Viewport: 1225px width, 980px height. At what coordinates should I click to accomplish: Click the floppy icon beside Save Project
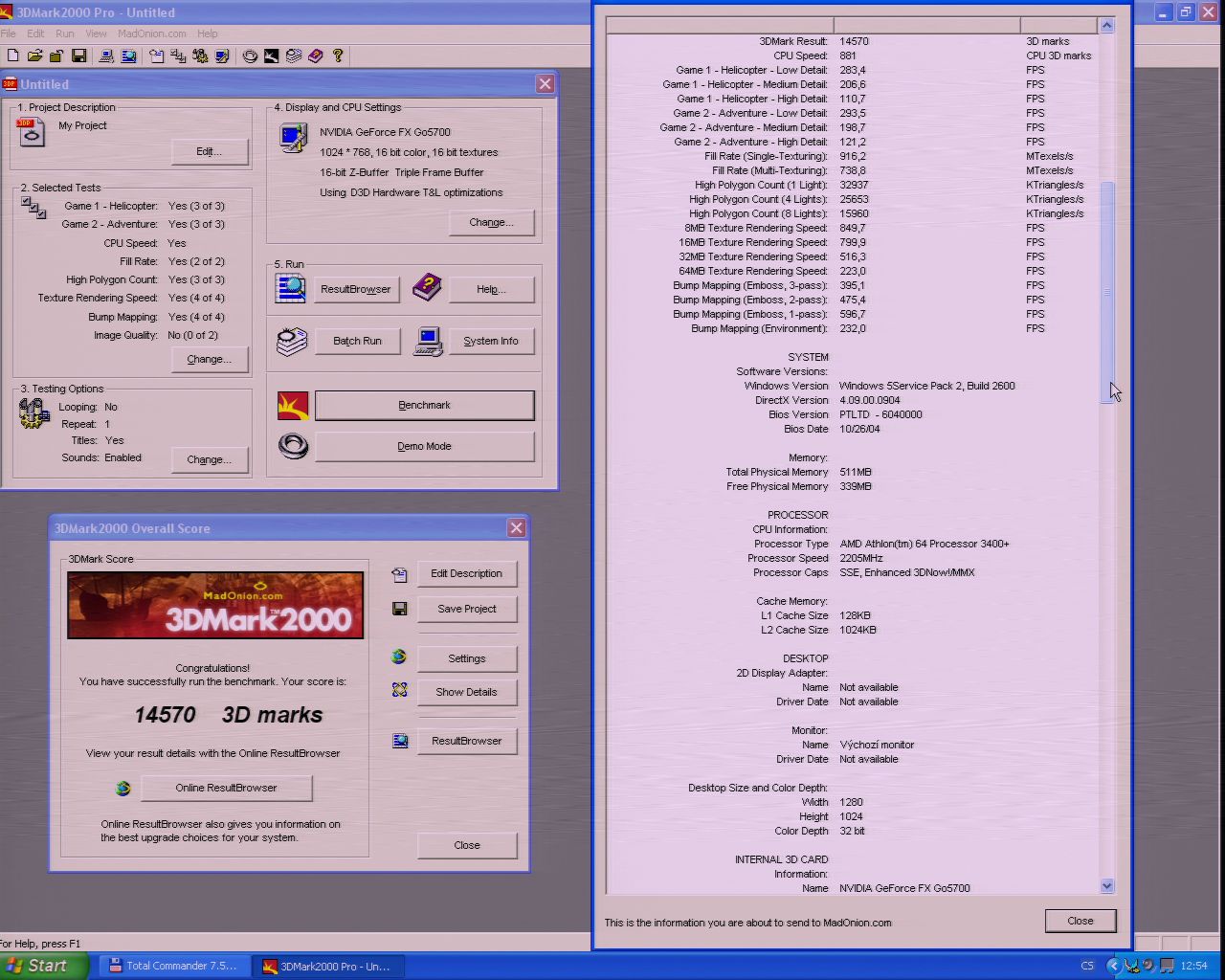pos(399,609)
